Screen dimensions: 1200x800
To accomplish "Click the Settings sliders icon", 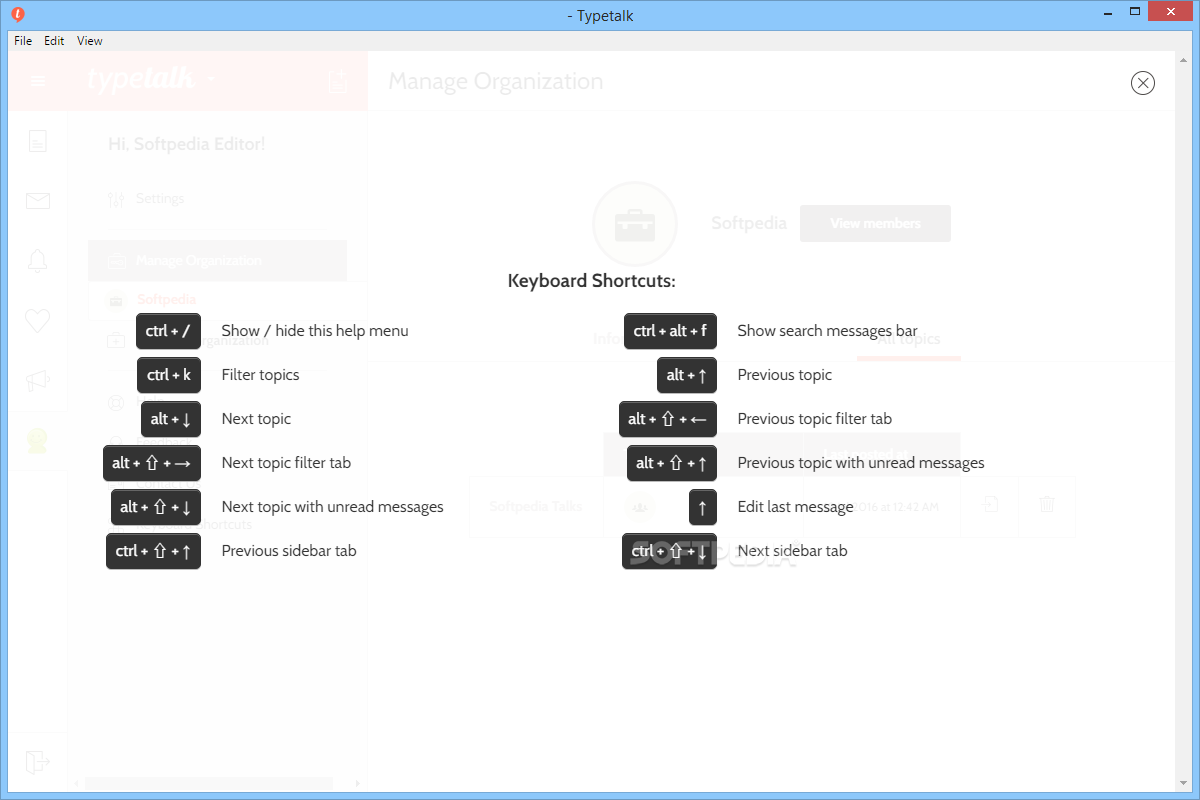I will pos(116,199).
